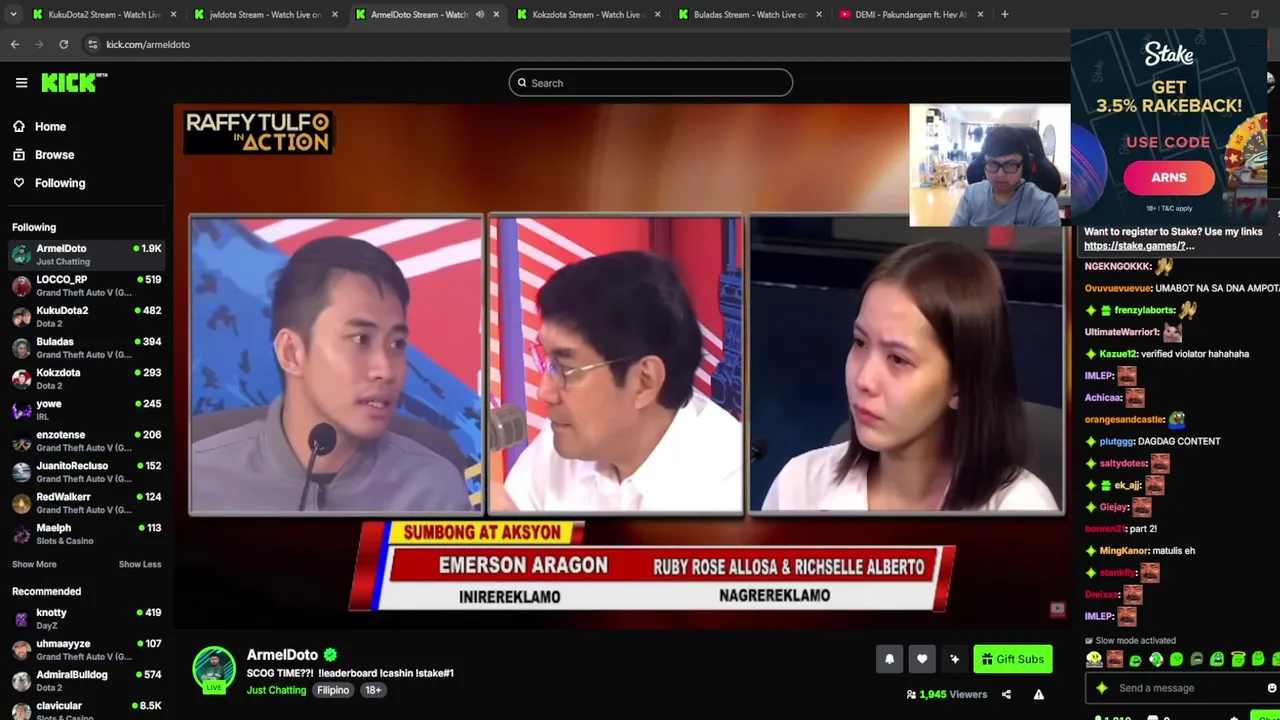Go to Home in sidebar

point(50,127)
